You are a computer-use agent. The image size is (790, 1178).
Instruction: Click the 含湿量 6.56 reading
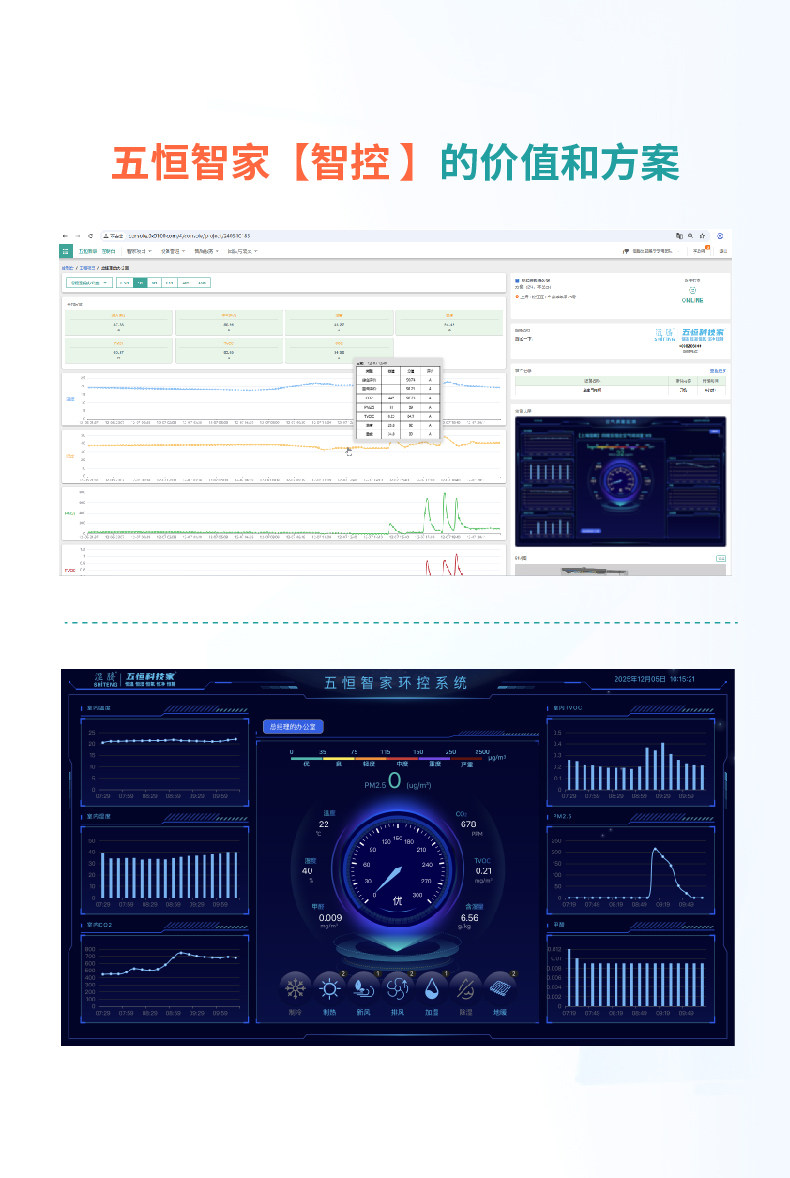pyautogui.click(x=471, y=917)
